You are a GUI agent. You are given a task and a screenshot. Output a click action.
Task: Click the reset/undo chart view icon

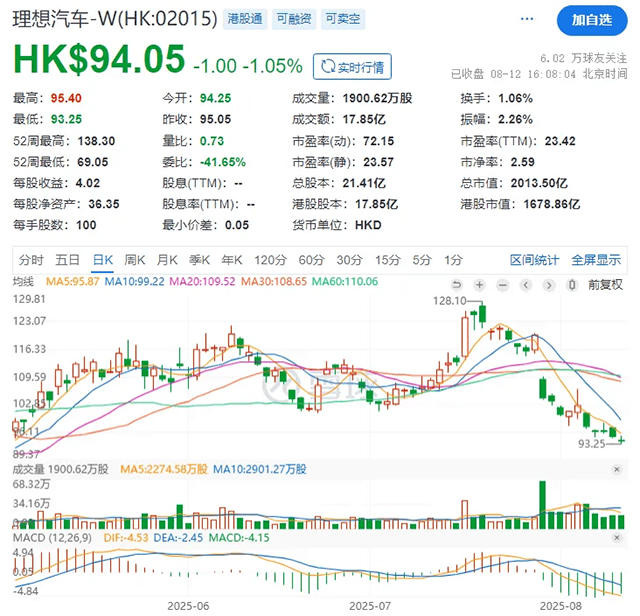457,285
